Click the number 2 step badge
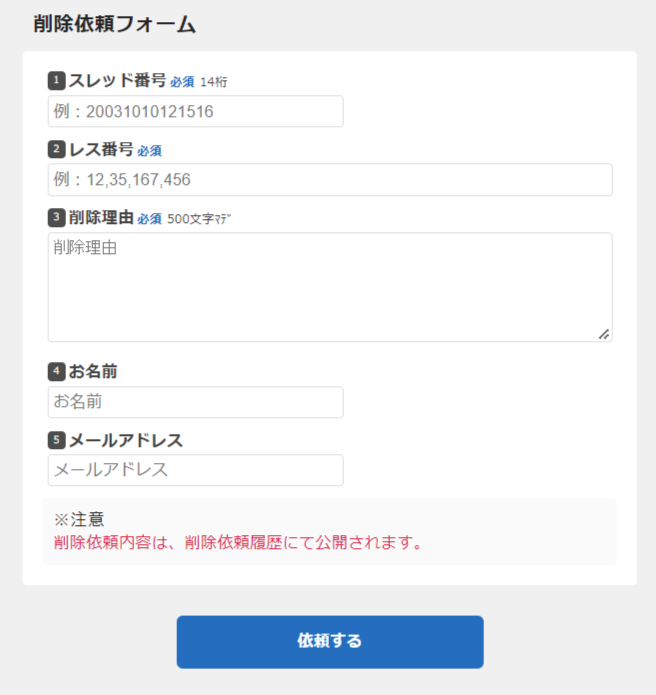 (56, 150)
